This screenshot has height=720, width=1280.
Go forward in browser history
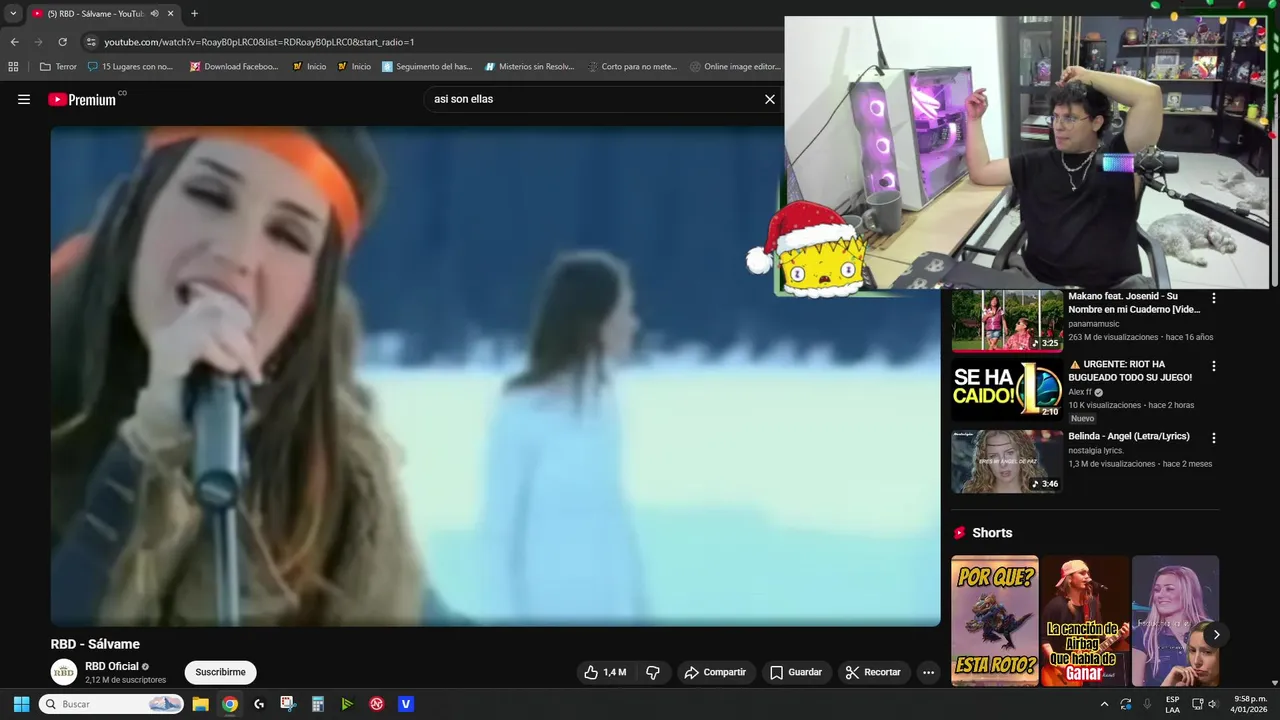pos(38,42)
